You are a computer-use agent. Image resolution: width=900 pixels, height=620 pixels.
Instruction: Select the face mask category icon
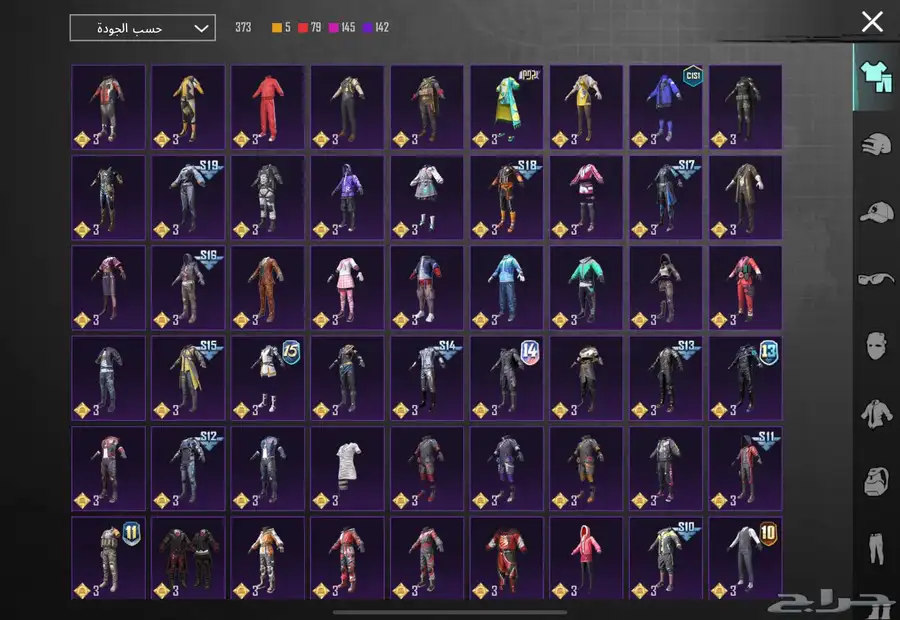[876, 346]
